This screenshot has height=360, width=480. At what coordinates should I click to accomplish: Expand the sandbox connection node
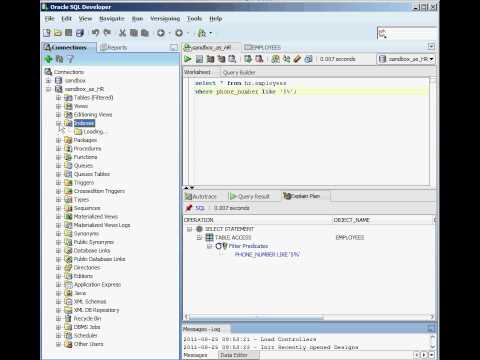coord(48,81)
